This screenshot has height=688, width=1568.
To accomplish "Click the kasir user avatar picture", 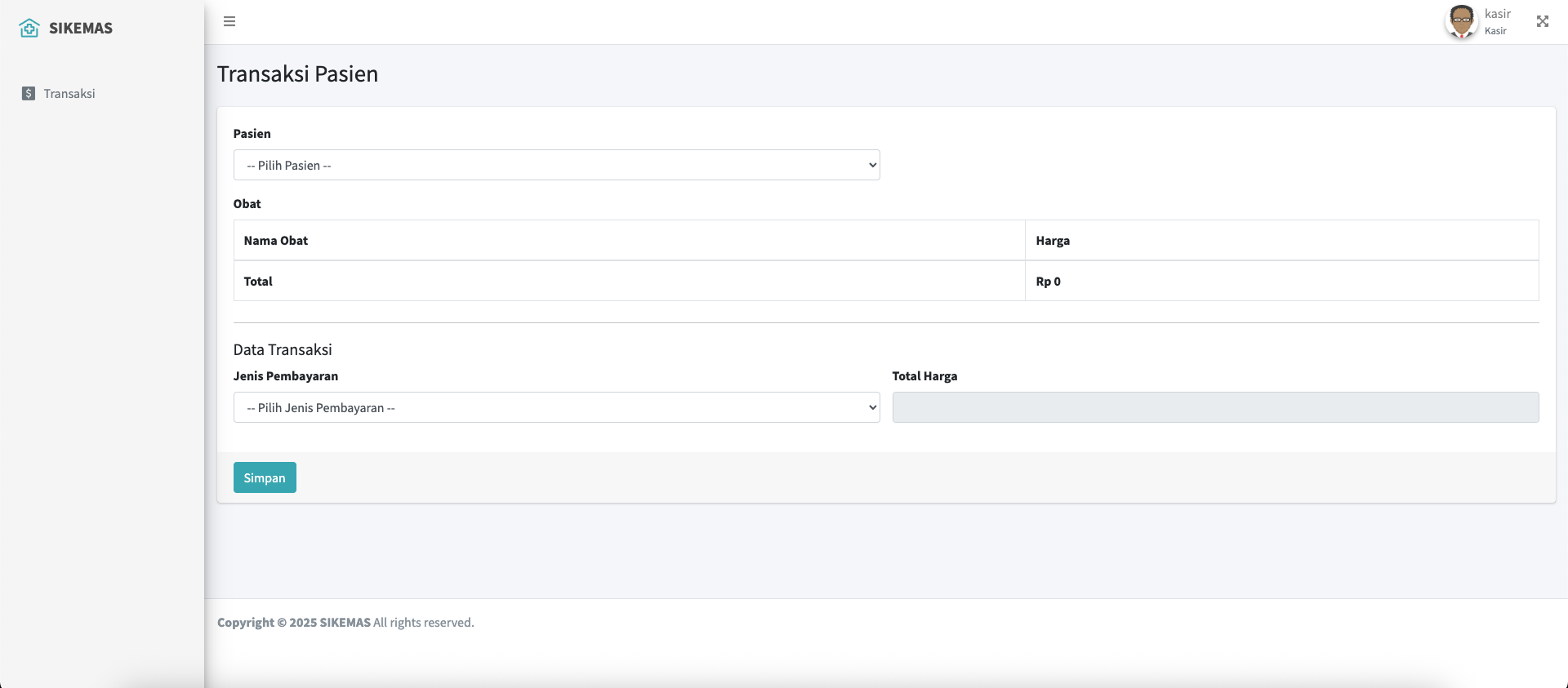I will pos(1461,21).
